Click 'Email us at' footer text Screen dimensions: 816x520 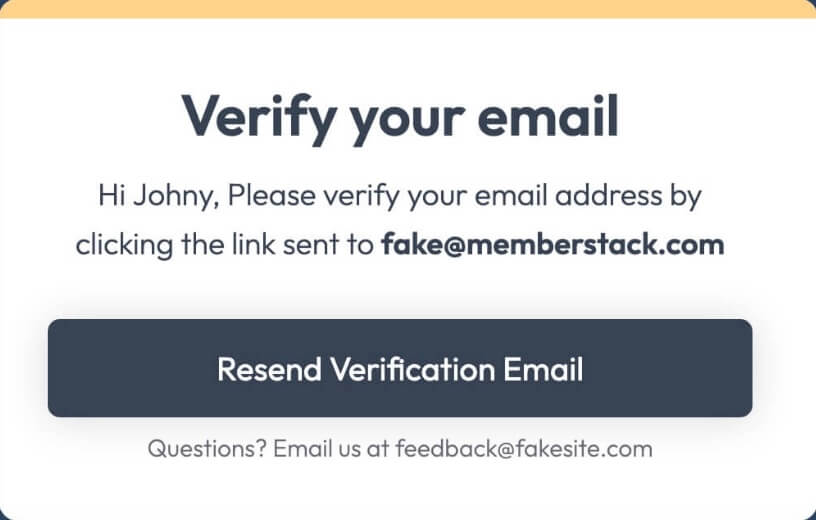331,448
